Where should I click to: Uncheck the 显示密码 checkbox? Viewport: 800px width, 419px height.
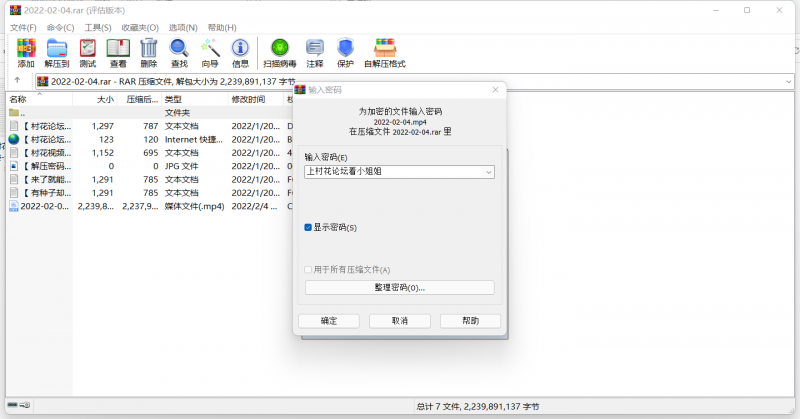pos(309,228)
